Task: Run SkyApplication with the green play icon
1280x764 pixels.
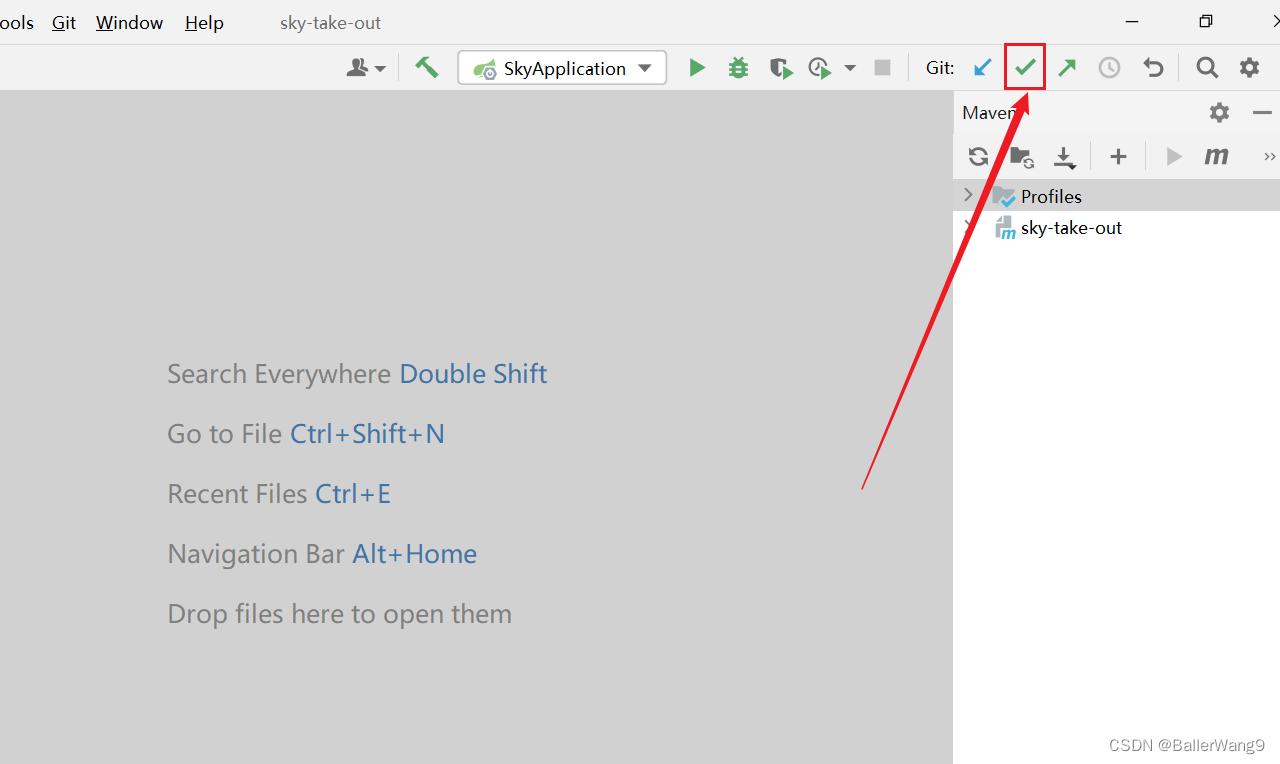Action: pyautogui.click(x=697, y=68)
